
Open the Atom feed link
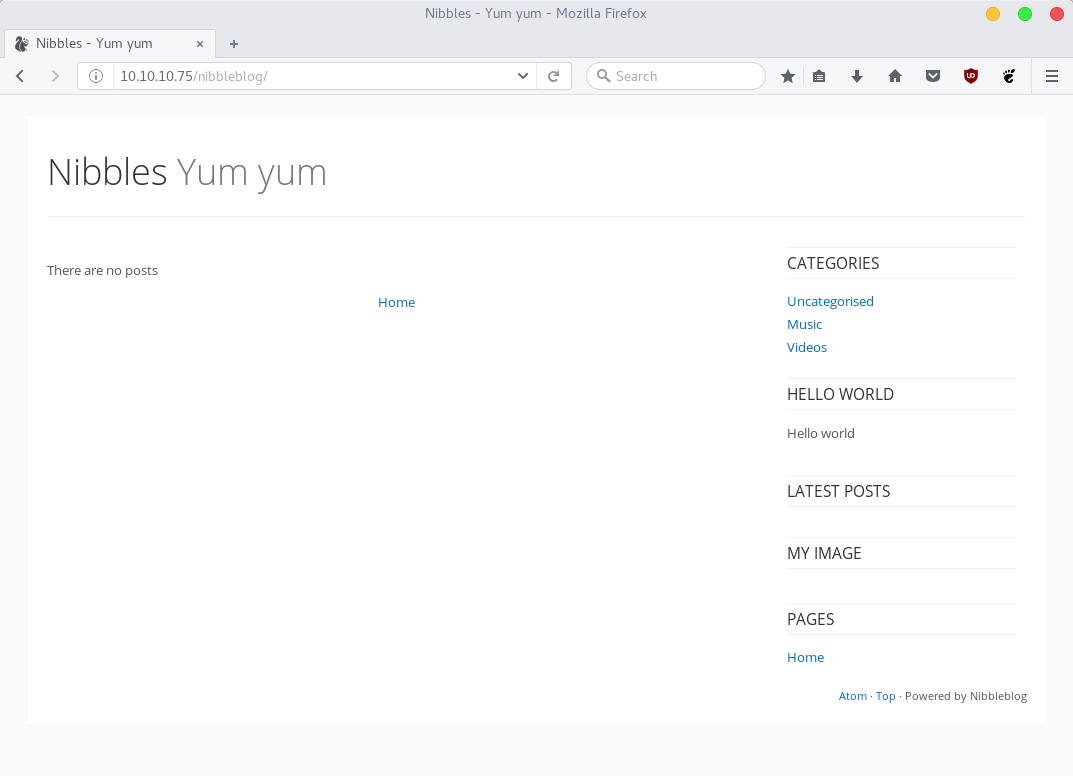853,696
